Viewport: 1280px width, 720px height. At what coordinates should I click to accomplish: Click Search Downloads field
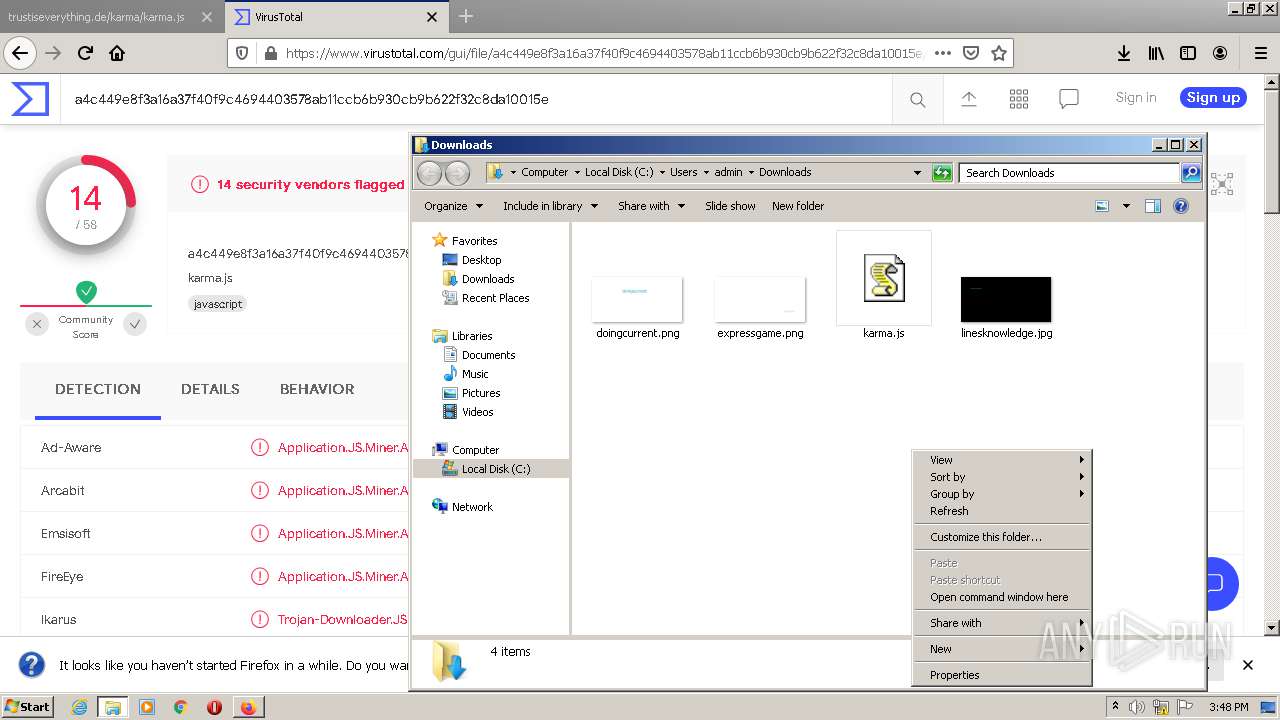[x=1069, y=173]
